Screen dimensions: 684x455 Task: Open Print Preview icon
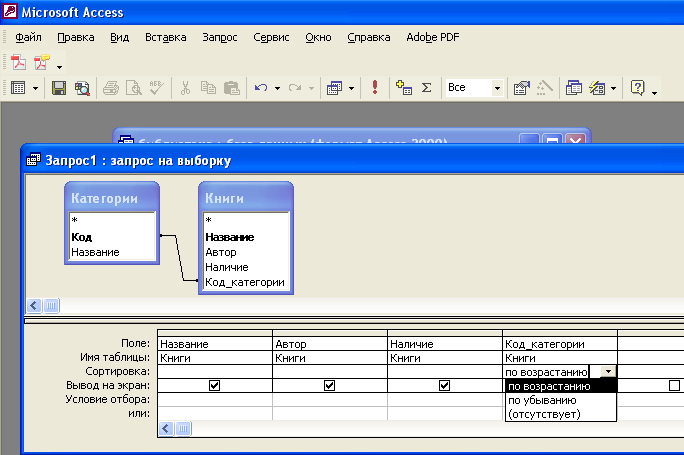pos(133,88)
